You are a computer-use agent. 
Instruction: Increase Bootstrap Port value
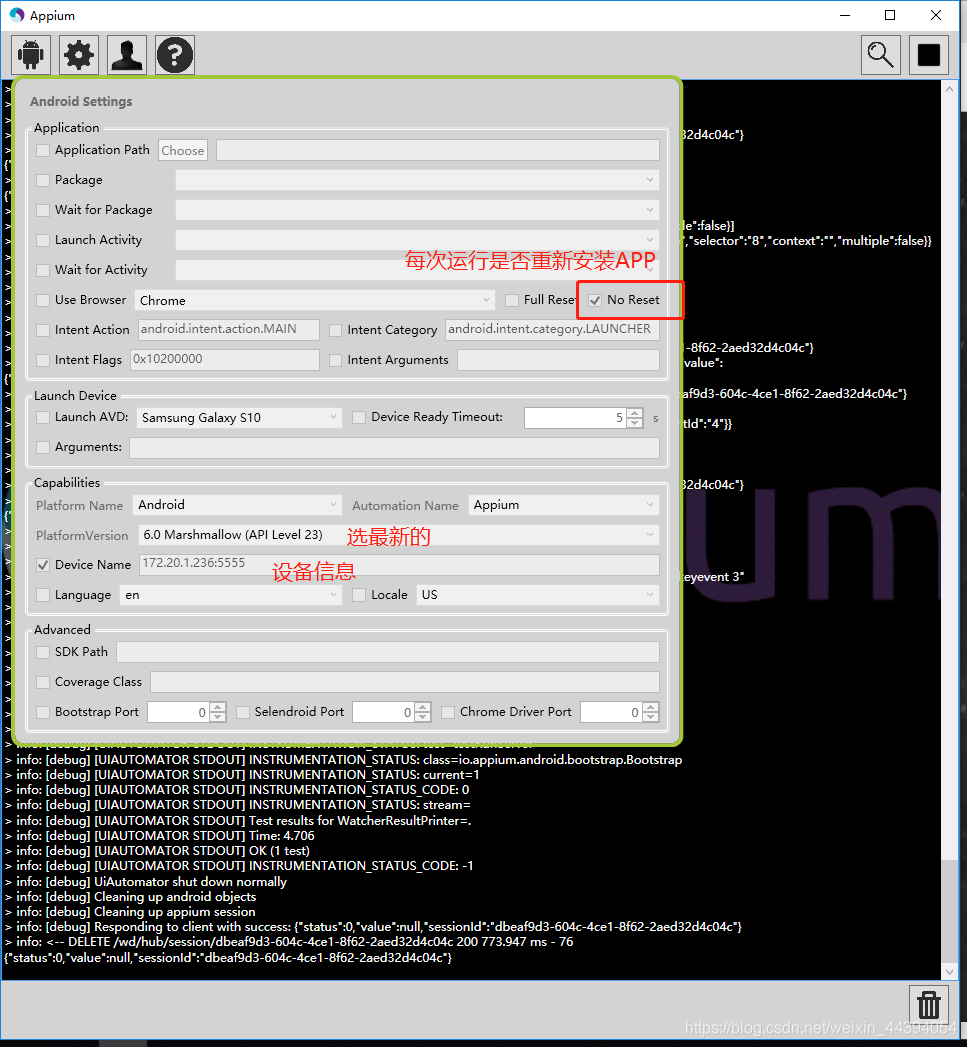tap(218, 707)
